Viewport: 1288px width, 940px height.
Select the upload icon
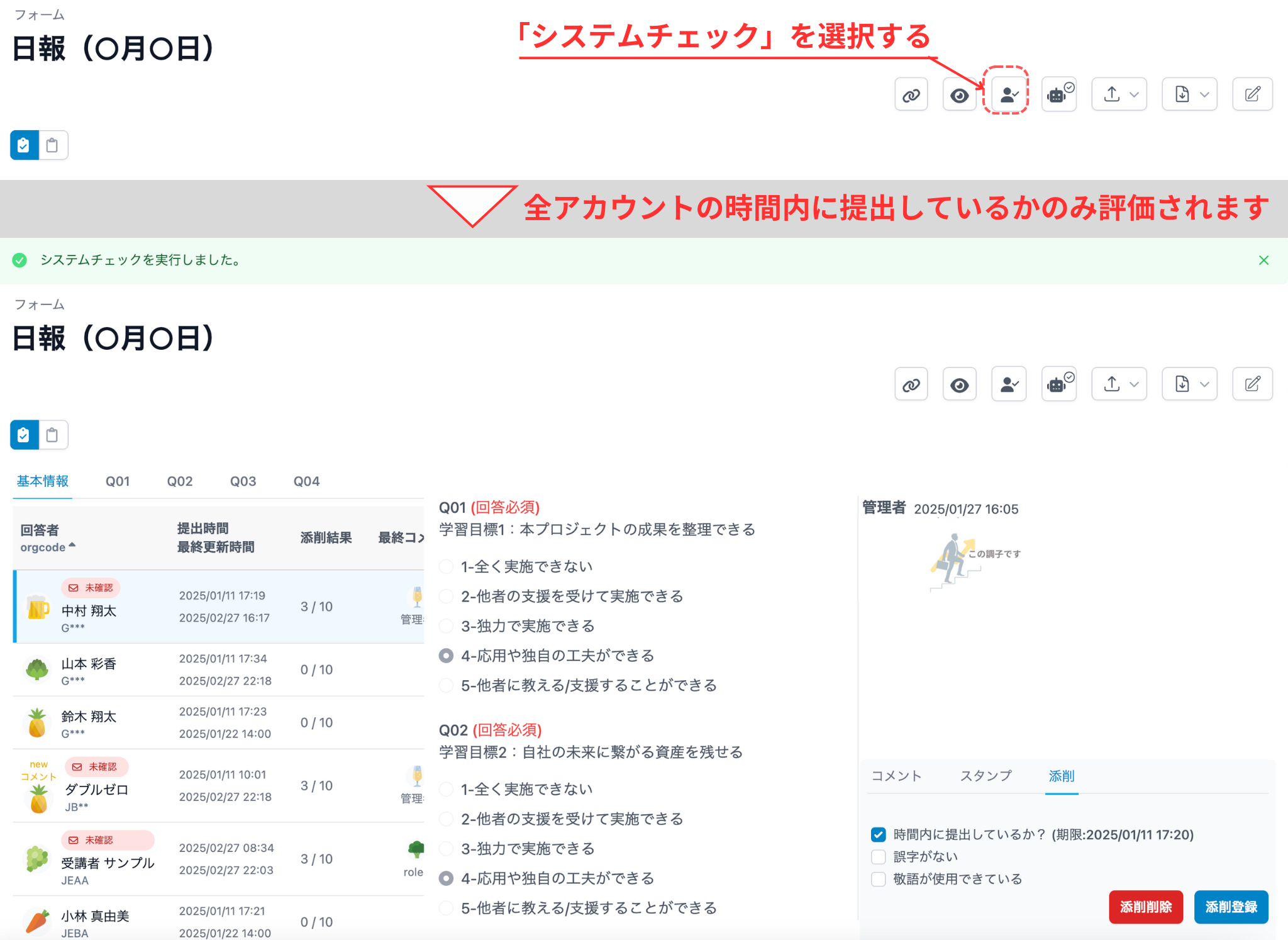click(x=1111, y=384)
